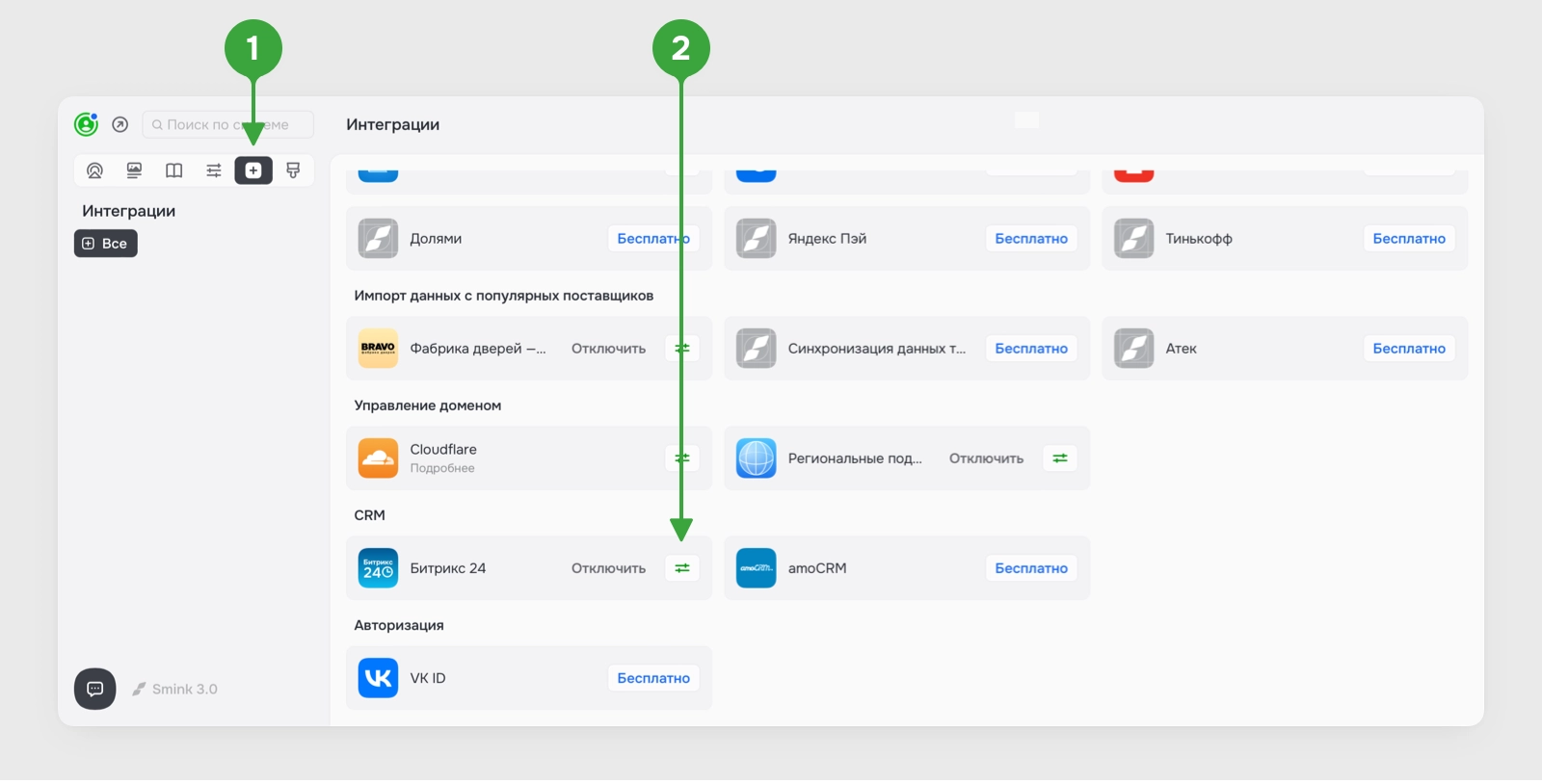This screenshot has width=1542, height=784.
Task: Enable Атек with Бесплатно button
Action: click(x=1409, y=349)
